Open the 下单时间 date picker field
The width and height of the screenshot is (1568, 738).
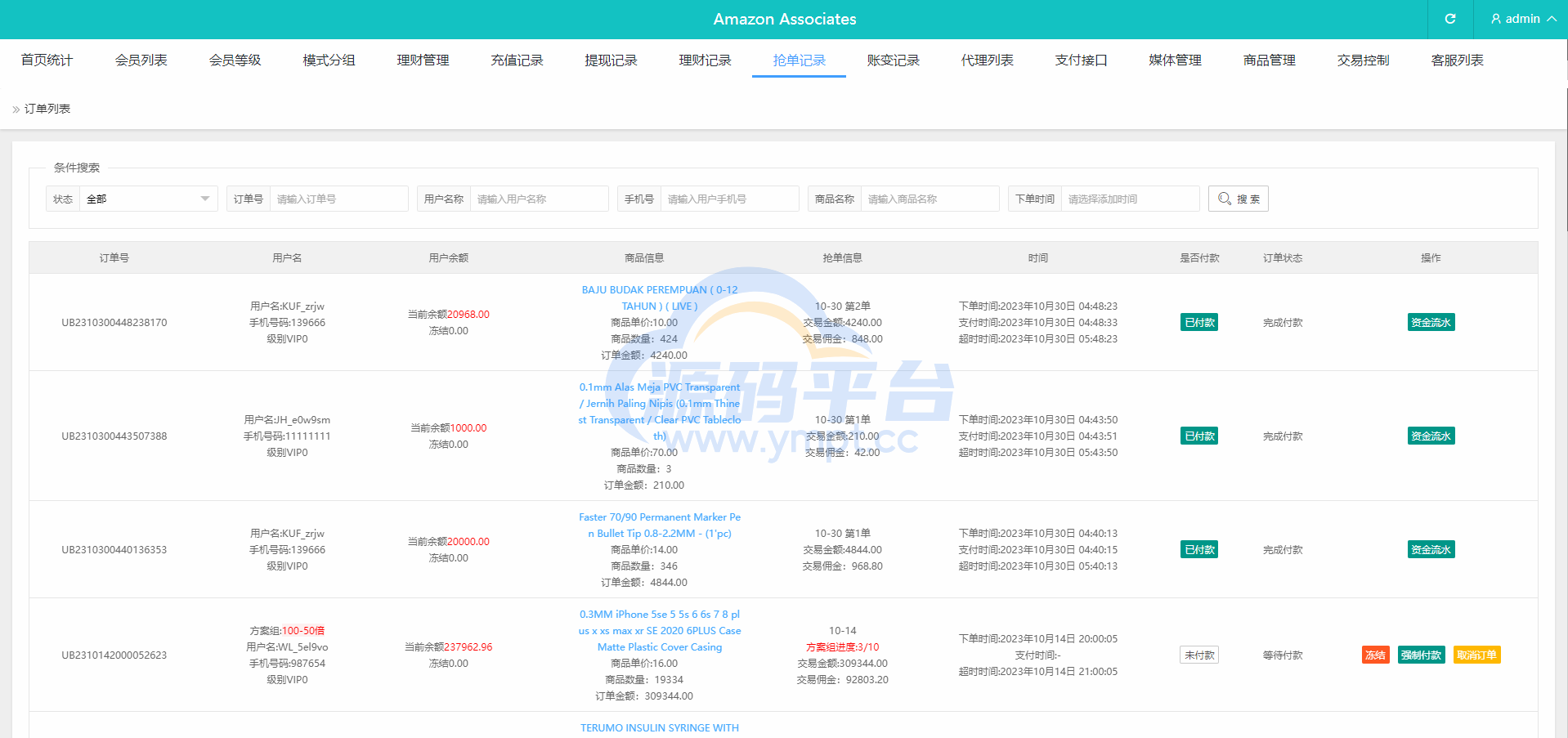coord(1130,199)
